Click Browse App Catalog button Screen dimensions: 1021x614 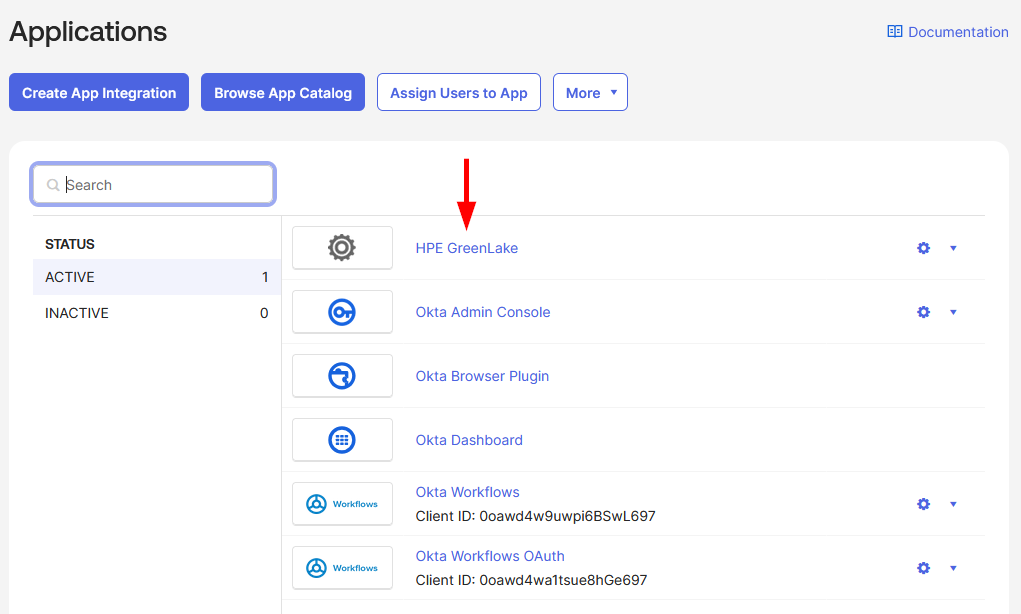pos(283,93)
